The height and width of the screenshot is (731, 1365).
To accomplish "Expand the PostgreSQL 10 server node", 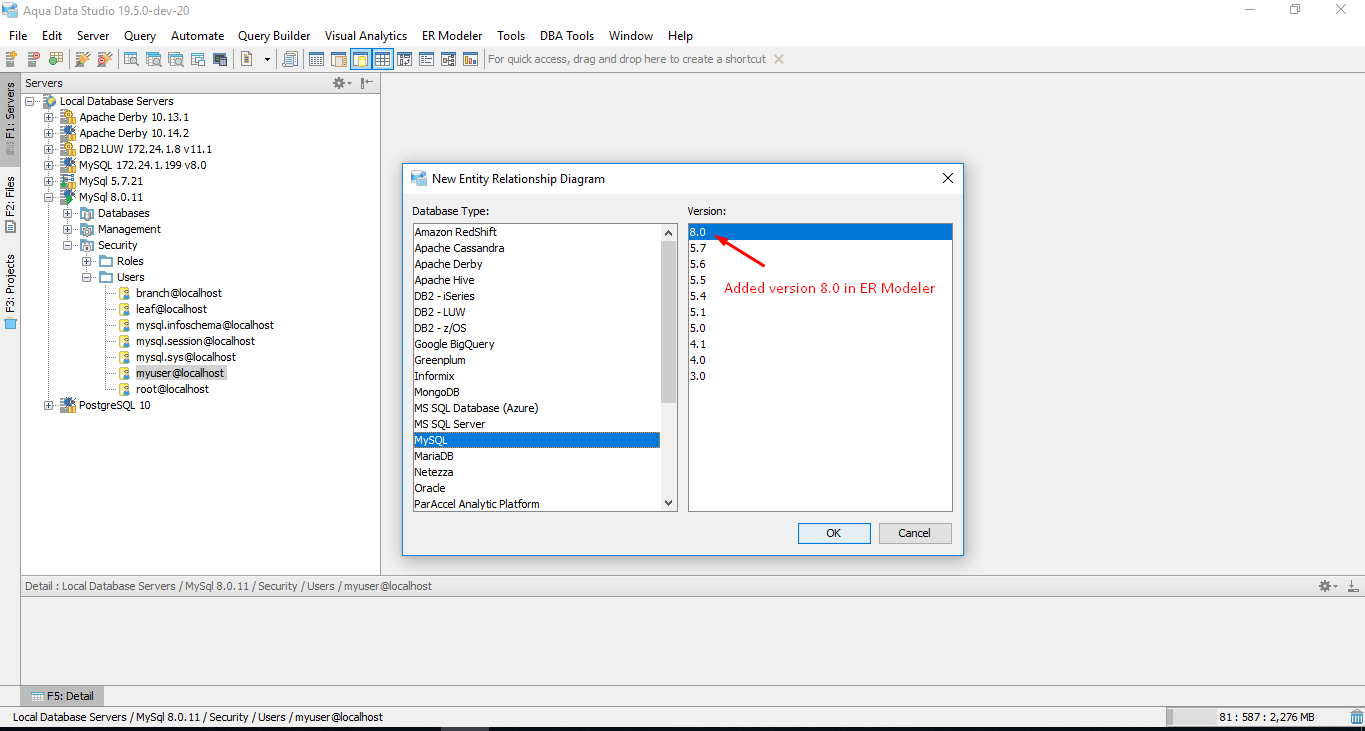I will pos(49,405).
